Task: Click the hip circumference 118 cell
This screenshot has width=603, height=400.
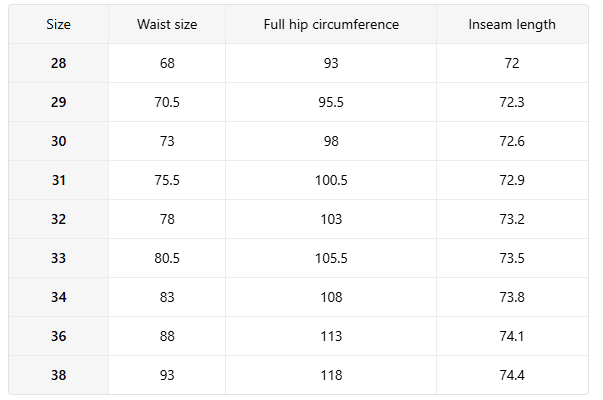Action: 331,375
